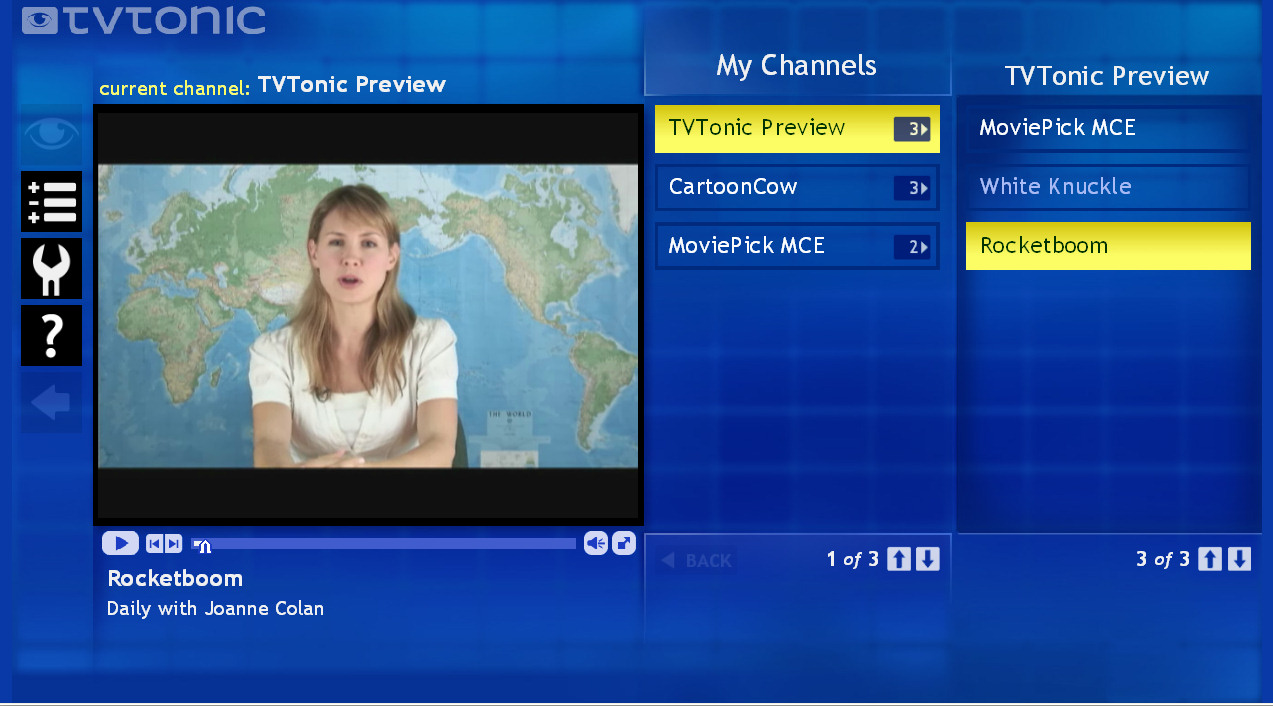The image size is (1273, 706).
Task: Play the Rocketboom item
Action: click(x=1108, y=246)
